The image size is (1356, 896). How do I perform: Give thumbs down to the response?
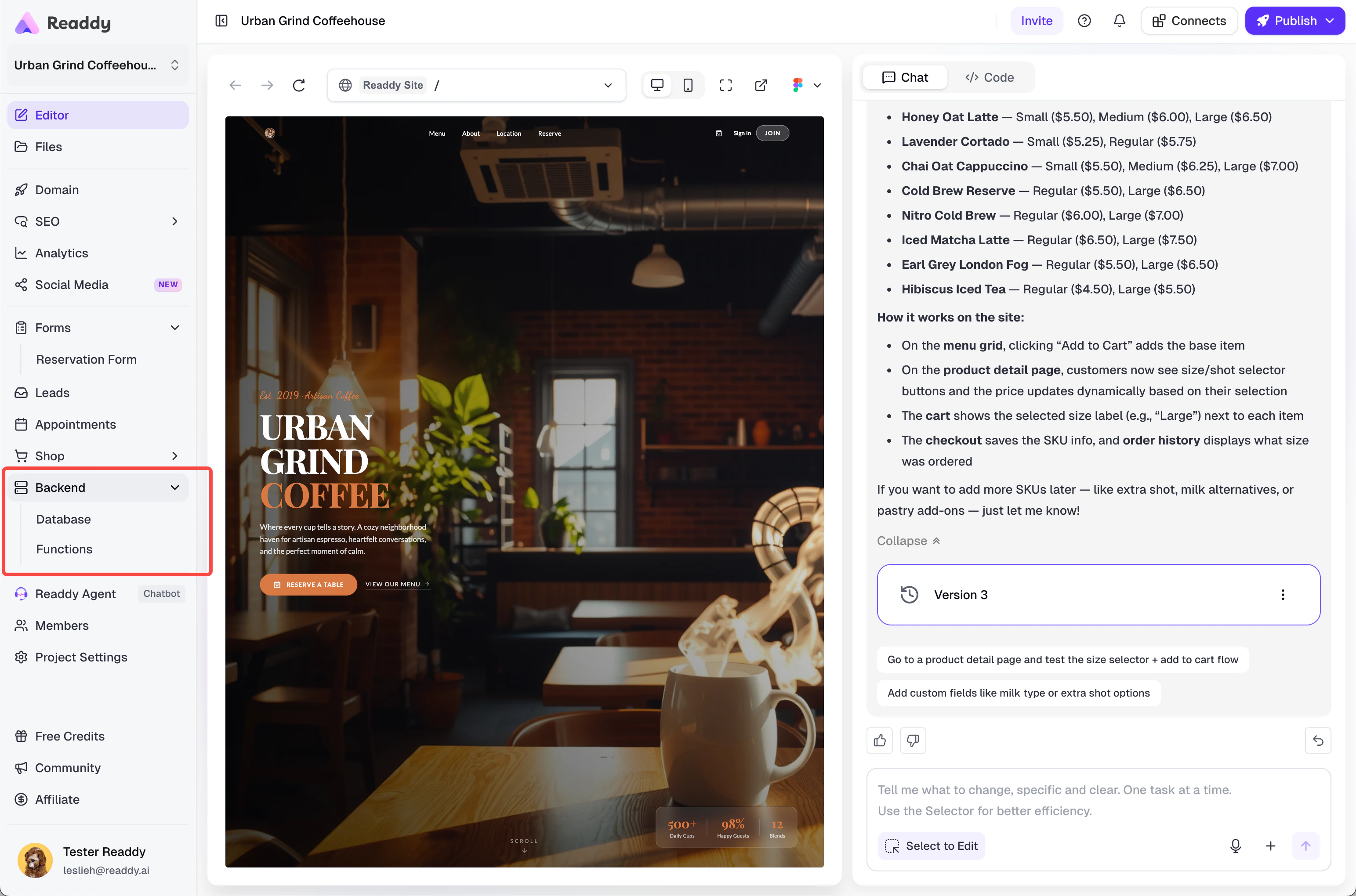[912, 741]
